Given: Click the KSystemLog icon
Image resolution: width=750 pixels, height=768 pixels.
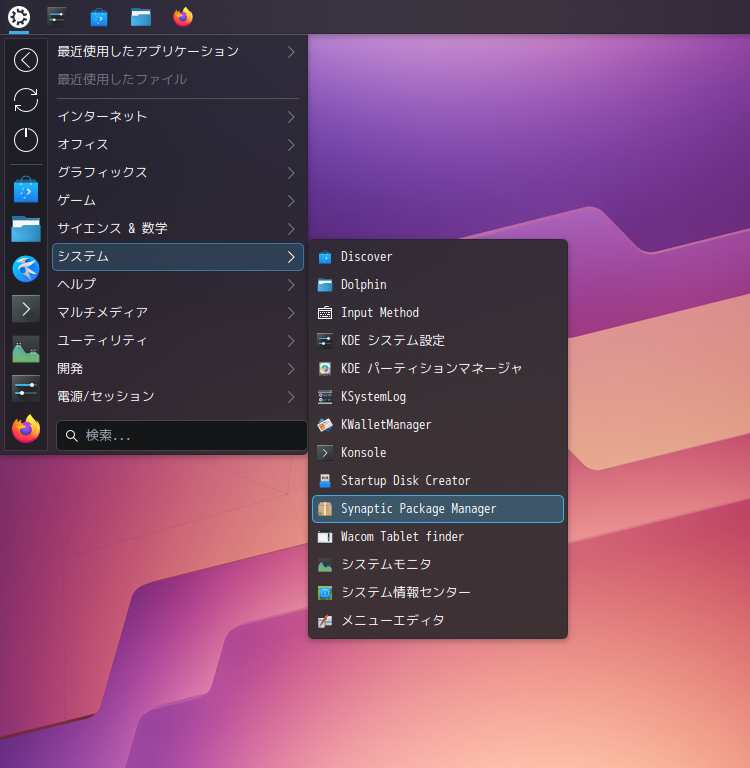Looking at the screenshot, I should 325,397.
